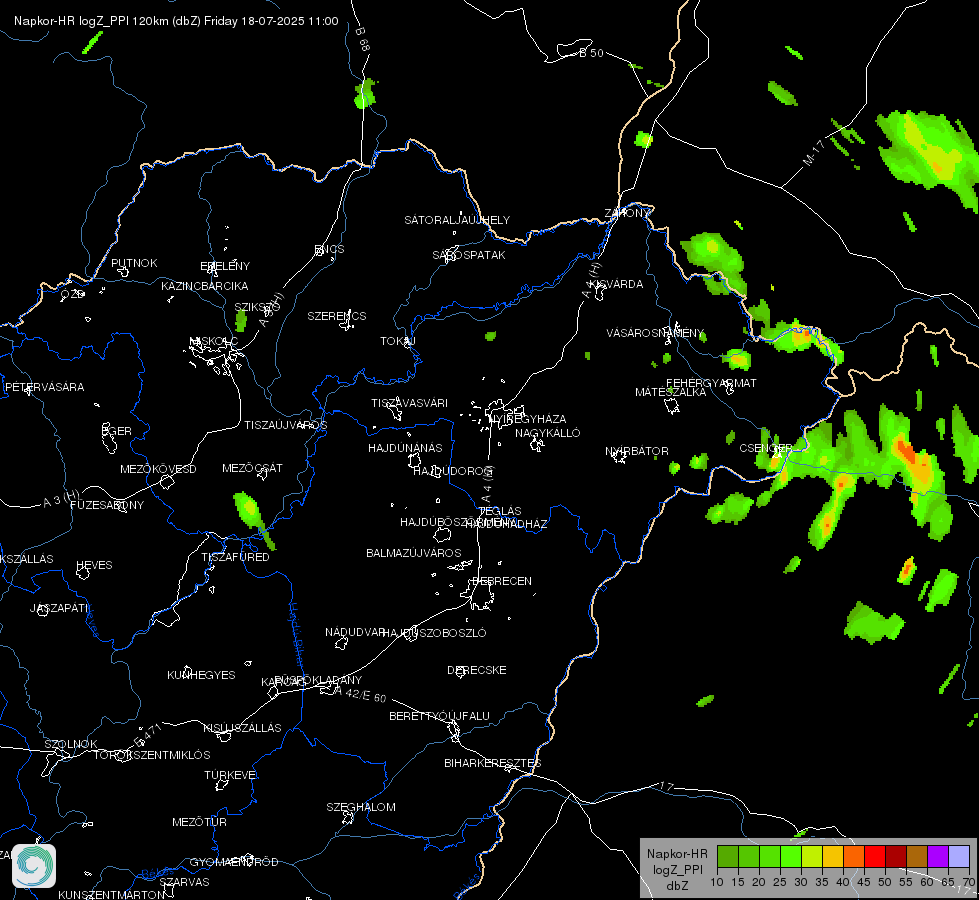Click the SAROSPATAK town label

(469, 255)
